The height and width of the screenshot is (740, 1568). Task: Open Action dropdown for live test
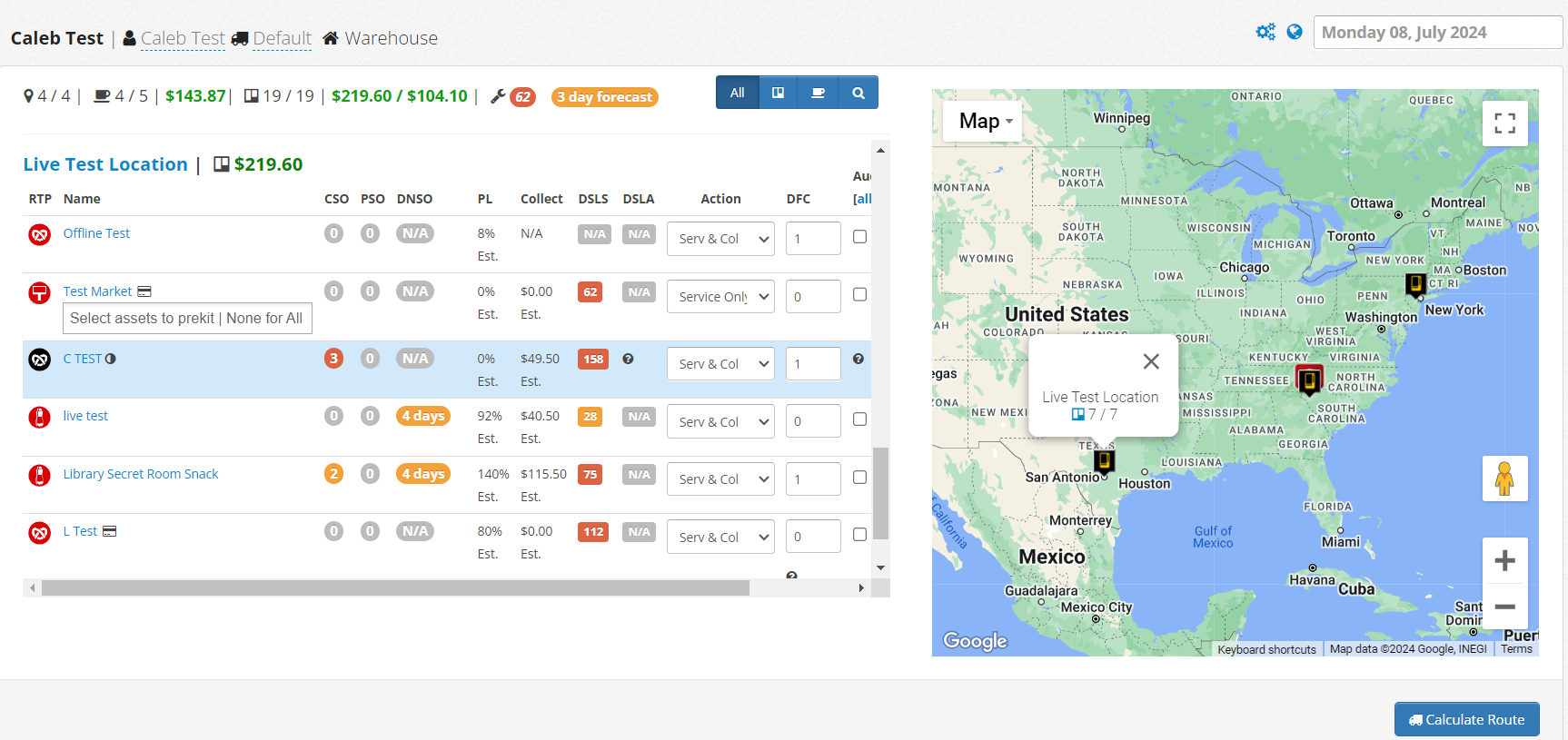pyautogui.click(x=720, y=422)
